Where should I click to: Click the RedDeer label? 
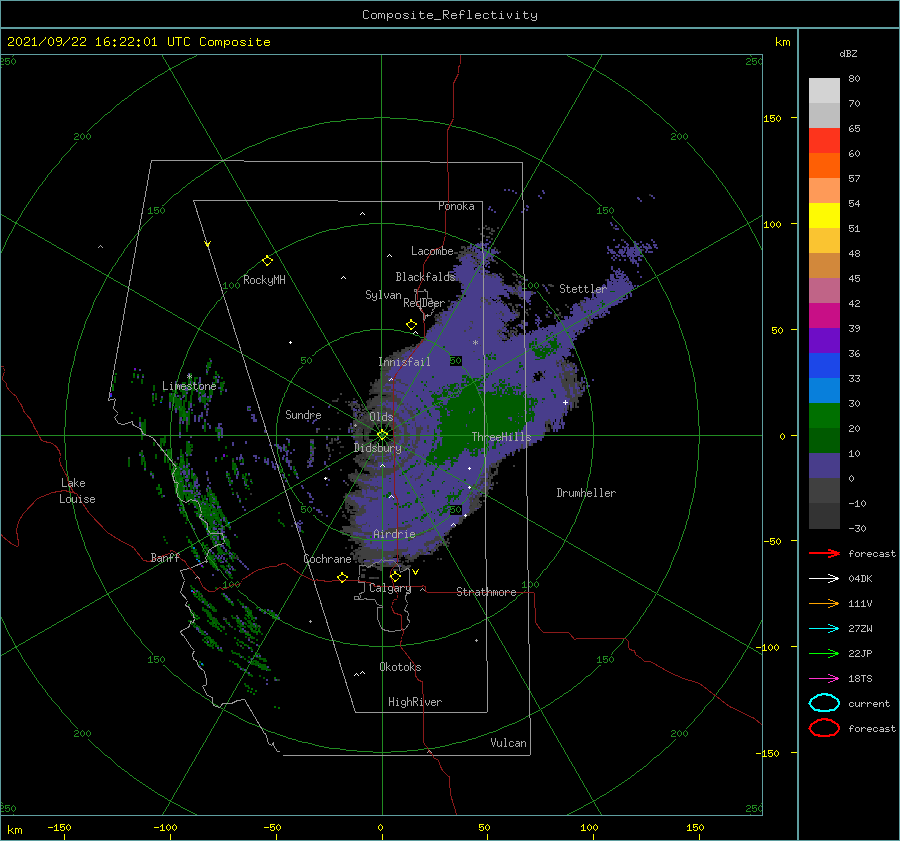[424, 303]
